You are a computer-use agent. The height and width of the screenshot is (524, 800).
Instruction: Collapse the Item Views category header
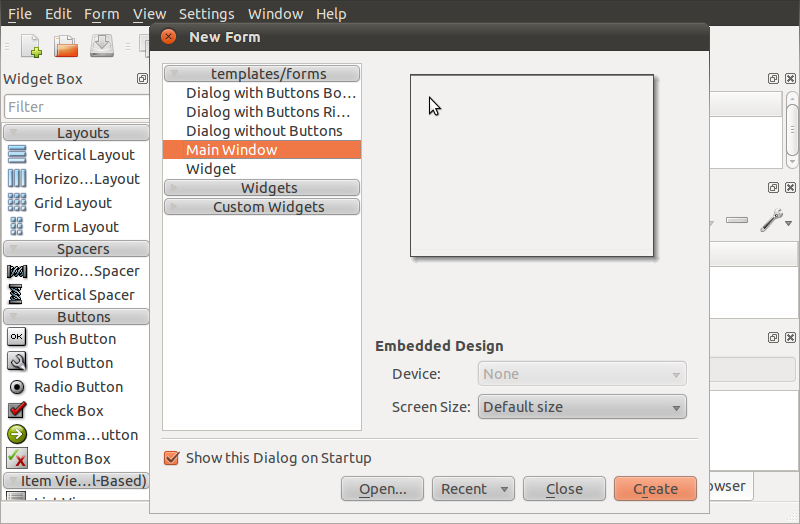tap(77, 481)
